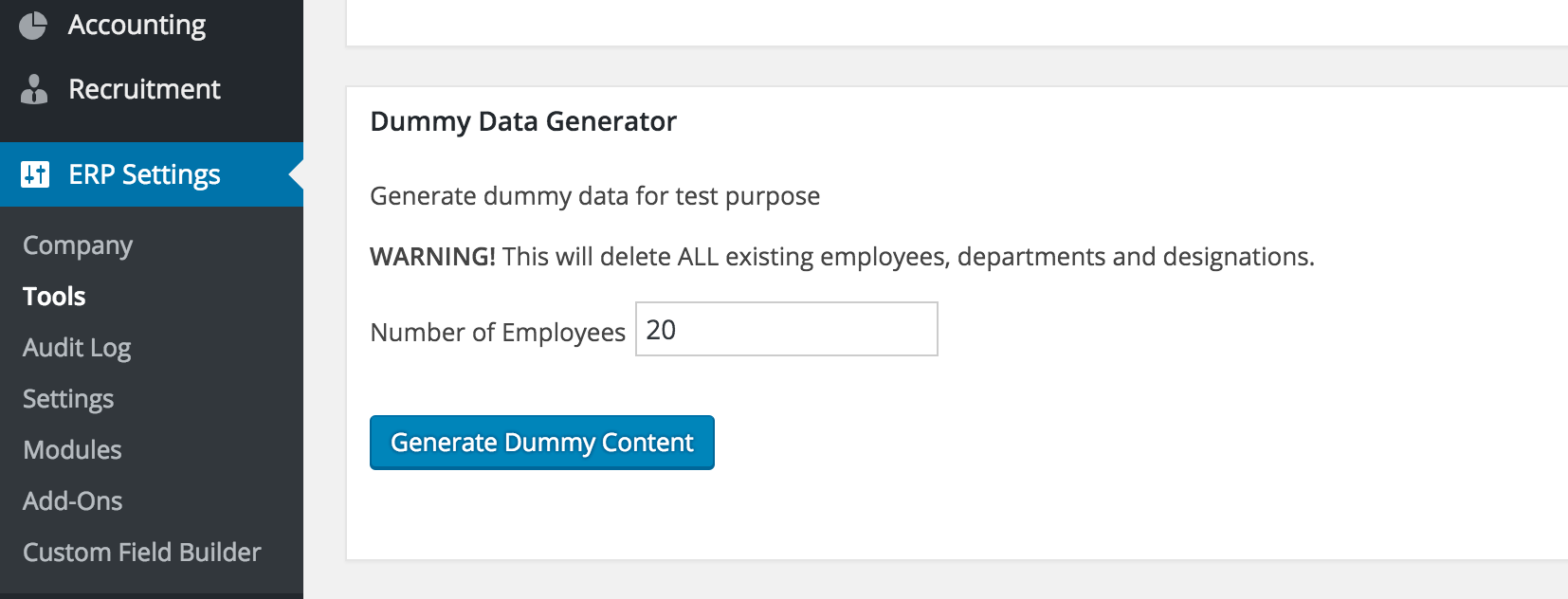Screen dimensions: 1568x599
Task: Click the Accounting pie chart icon
Action: (33, 26)
